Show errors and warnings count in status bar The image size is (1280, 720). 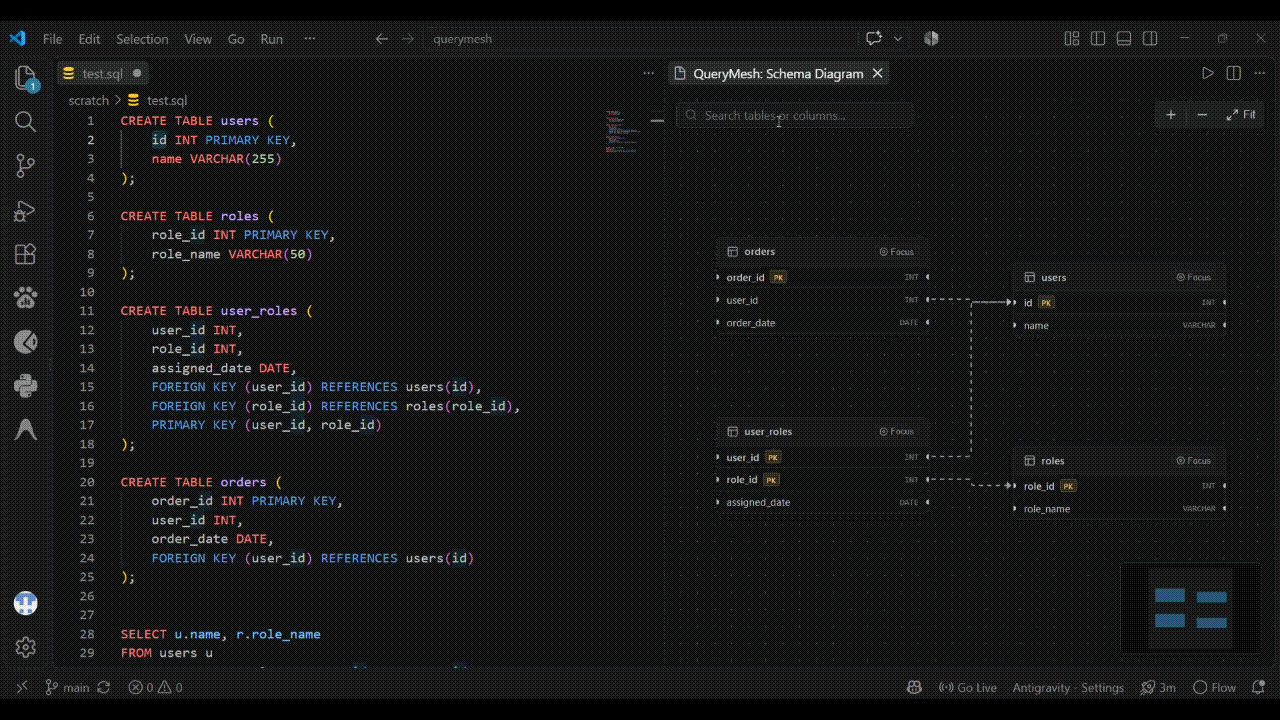155,688
